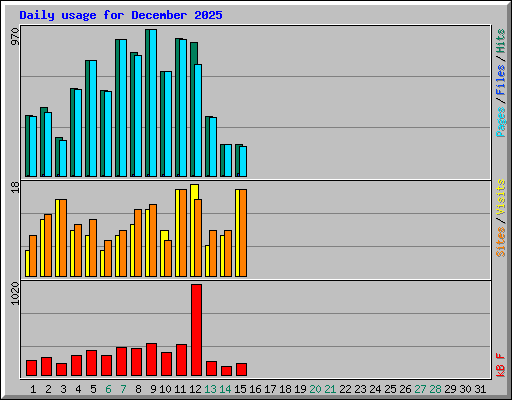Click the 'Hits' legend label

click(x=501, y=41)
